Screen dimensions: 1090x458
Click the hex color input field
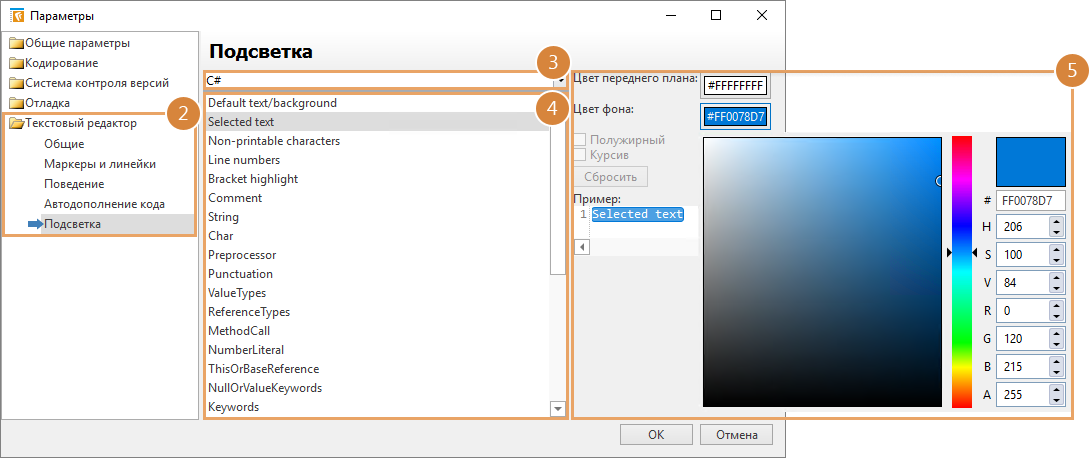pyautogui.click(x=1030, y=200)
